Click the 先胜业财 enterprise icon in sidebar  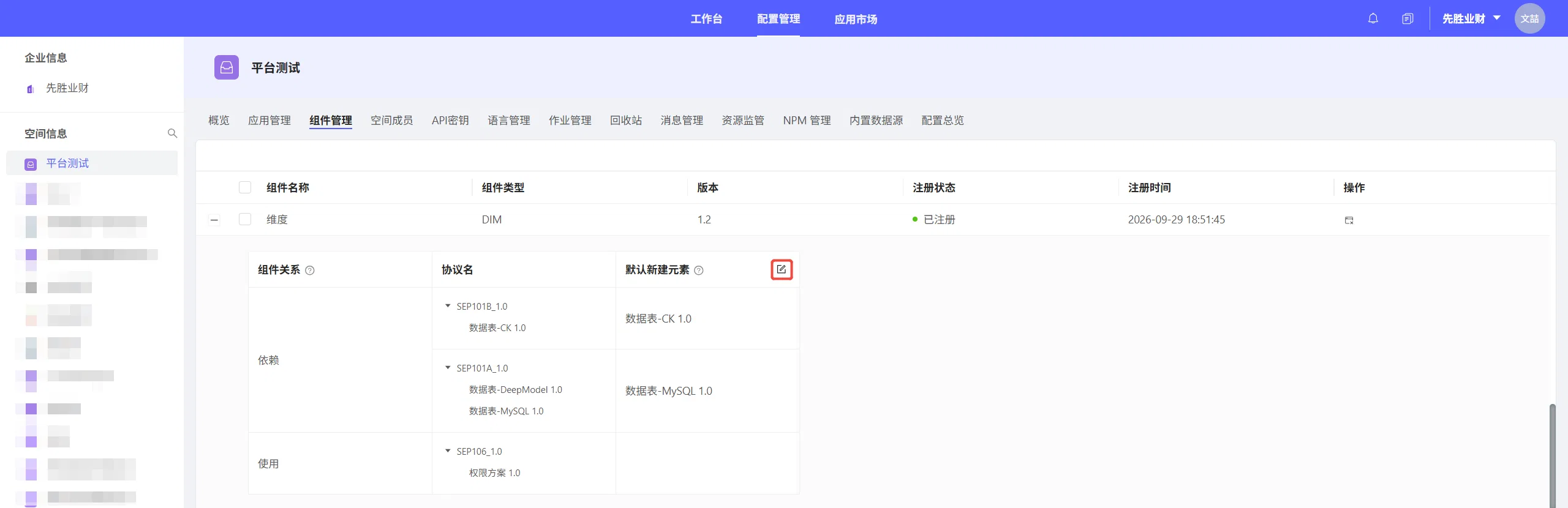tap(30, 89)
